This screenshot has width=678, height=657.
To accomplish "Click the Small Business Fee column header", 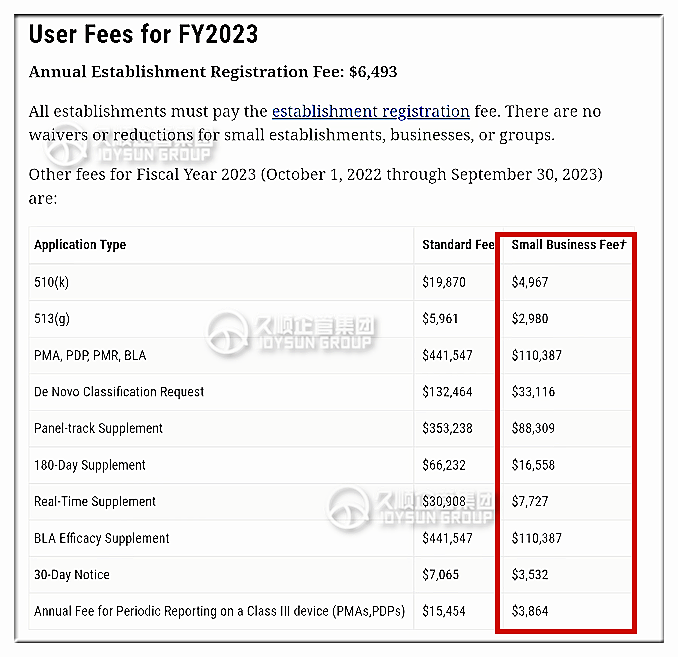I will pos(569,245).
